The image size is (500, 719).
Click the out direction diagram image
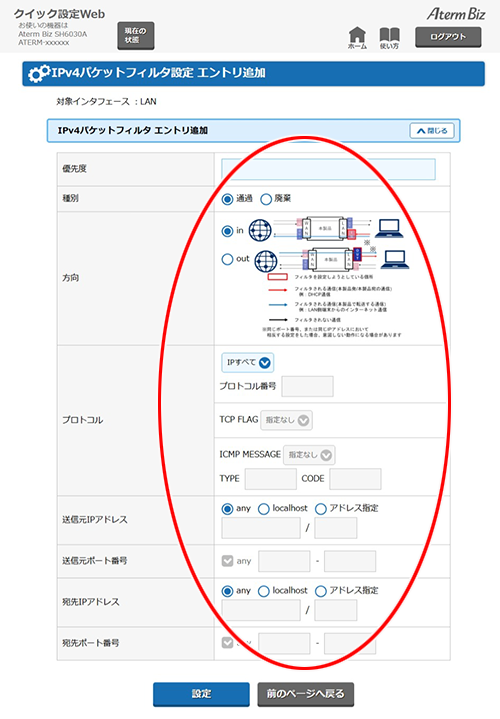[x=332, y=259]
